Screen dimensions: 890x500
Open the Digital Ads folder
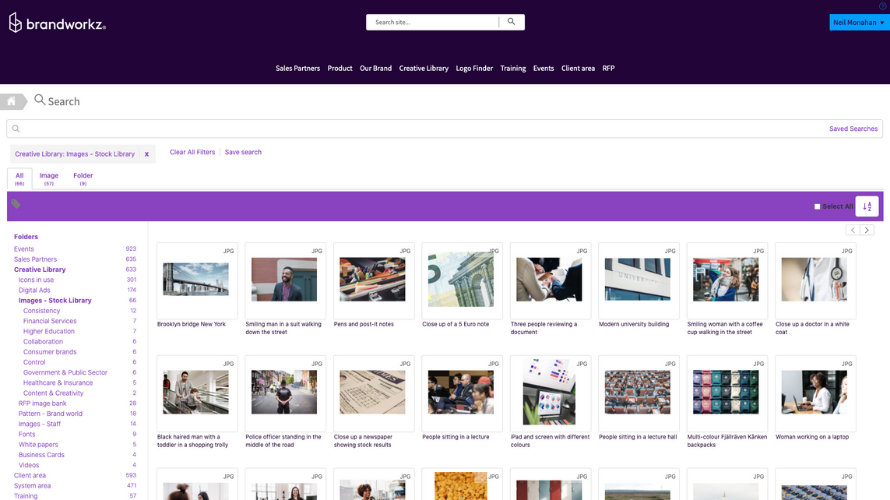[34, 290]
